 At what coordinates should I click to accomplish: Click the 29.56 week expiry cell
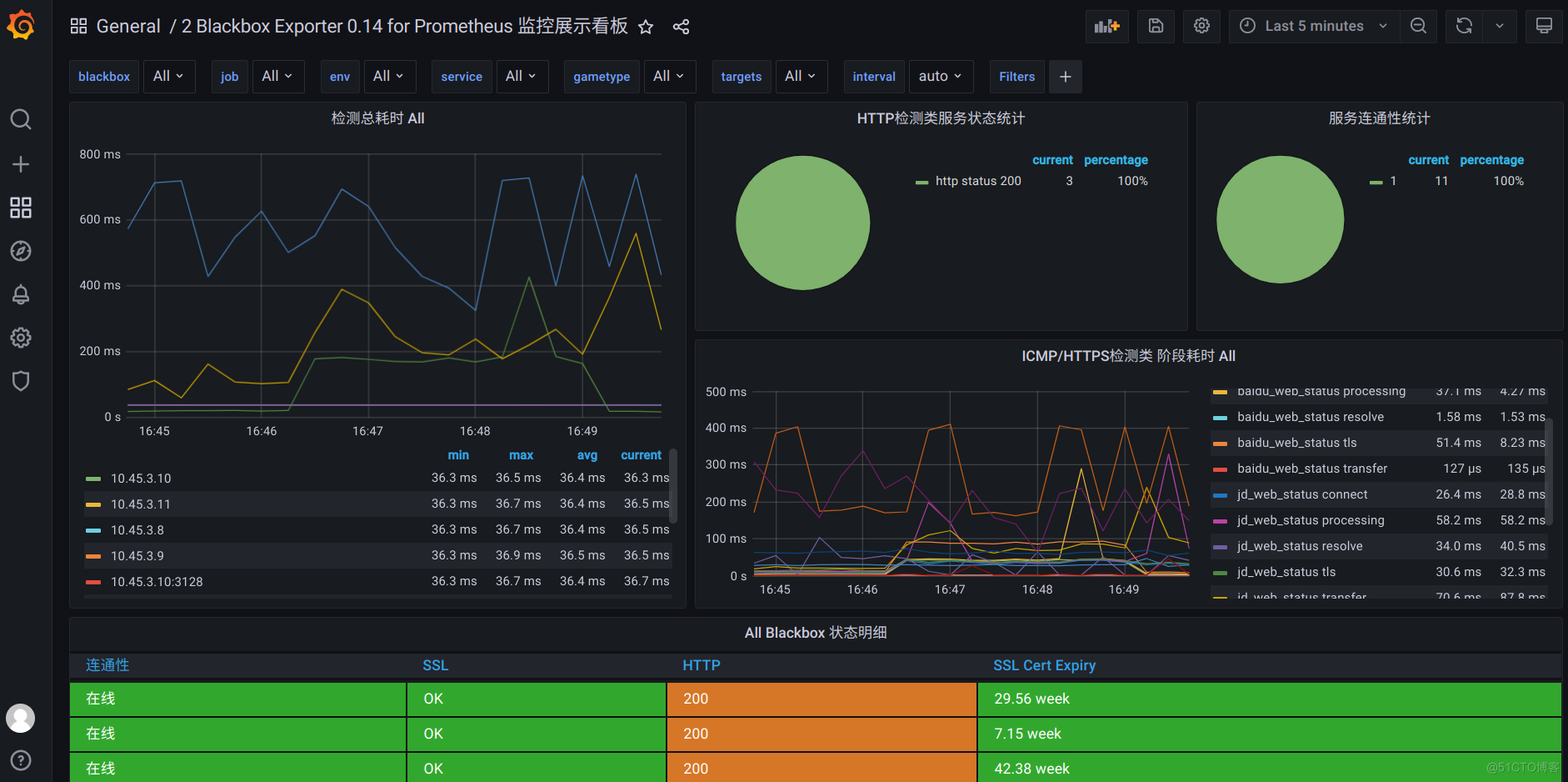[x=1269, y=699]
